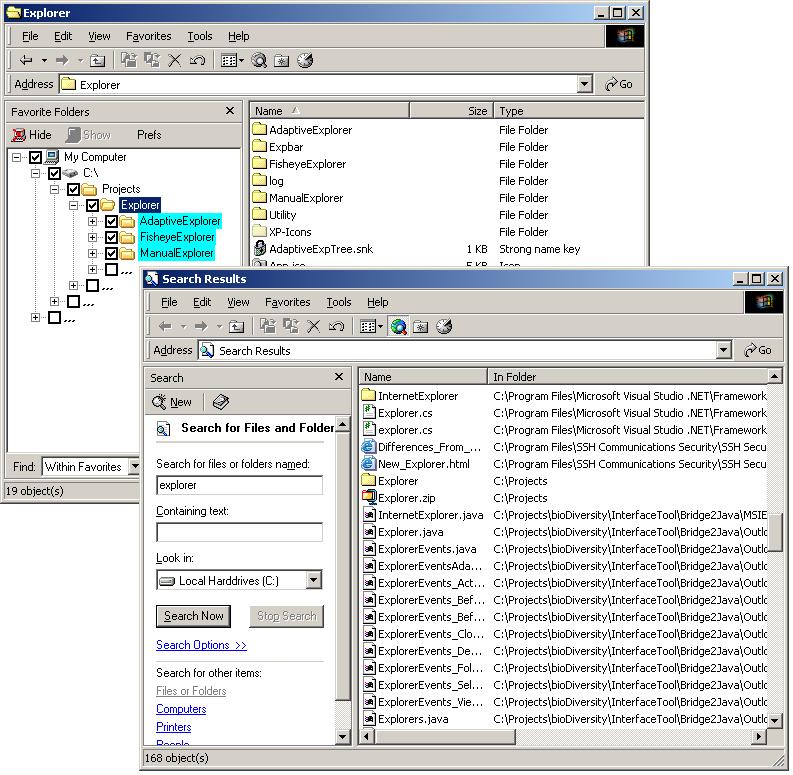Click Move To icon in Explorer window toolbar

pyautogui.click(x=128, y=60)
